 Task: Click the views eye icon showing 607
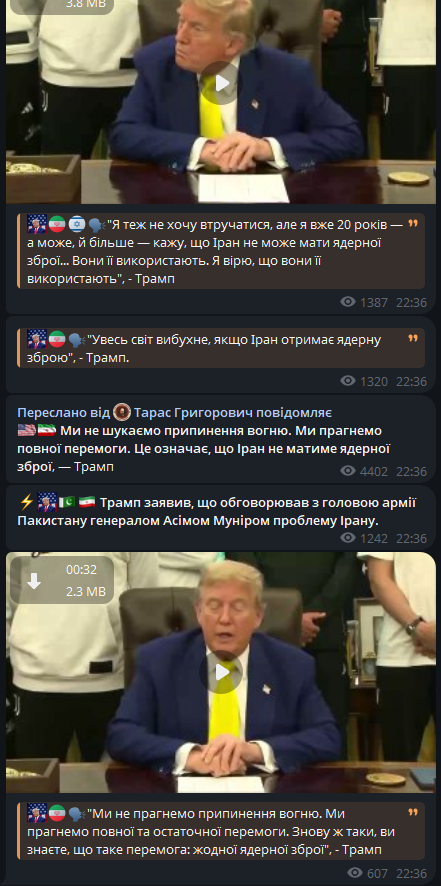tap(356, 873)
